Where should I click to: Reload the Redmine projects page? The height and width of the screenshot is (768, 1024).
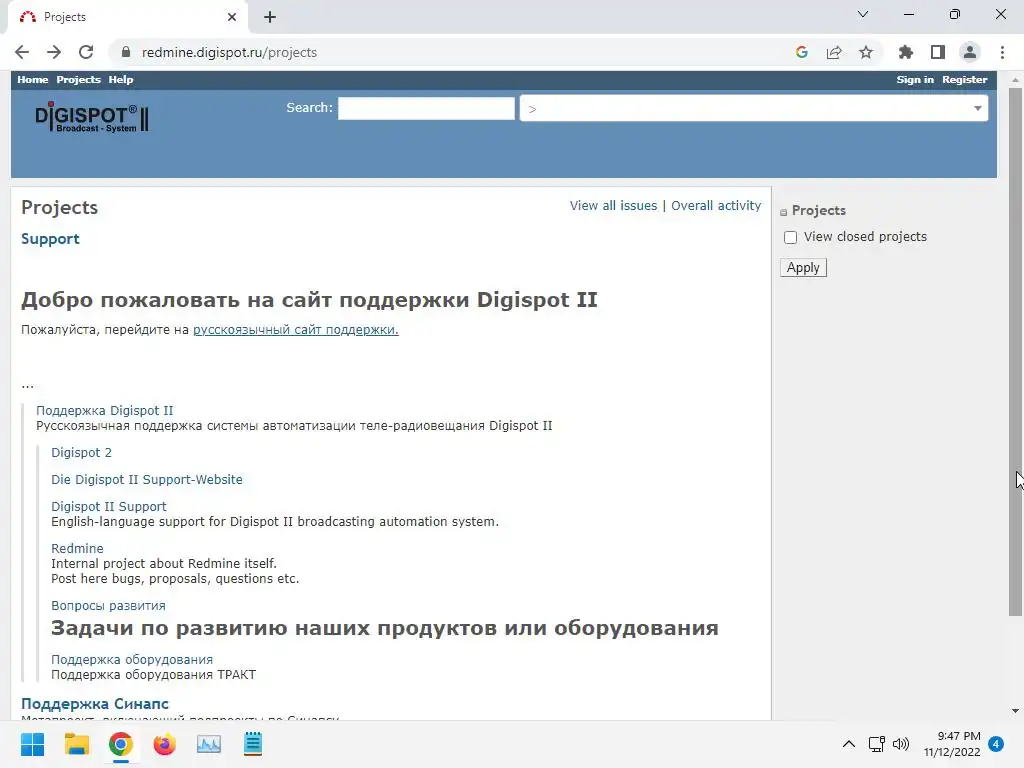pyautogui.click(x=86, y=52)
